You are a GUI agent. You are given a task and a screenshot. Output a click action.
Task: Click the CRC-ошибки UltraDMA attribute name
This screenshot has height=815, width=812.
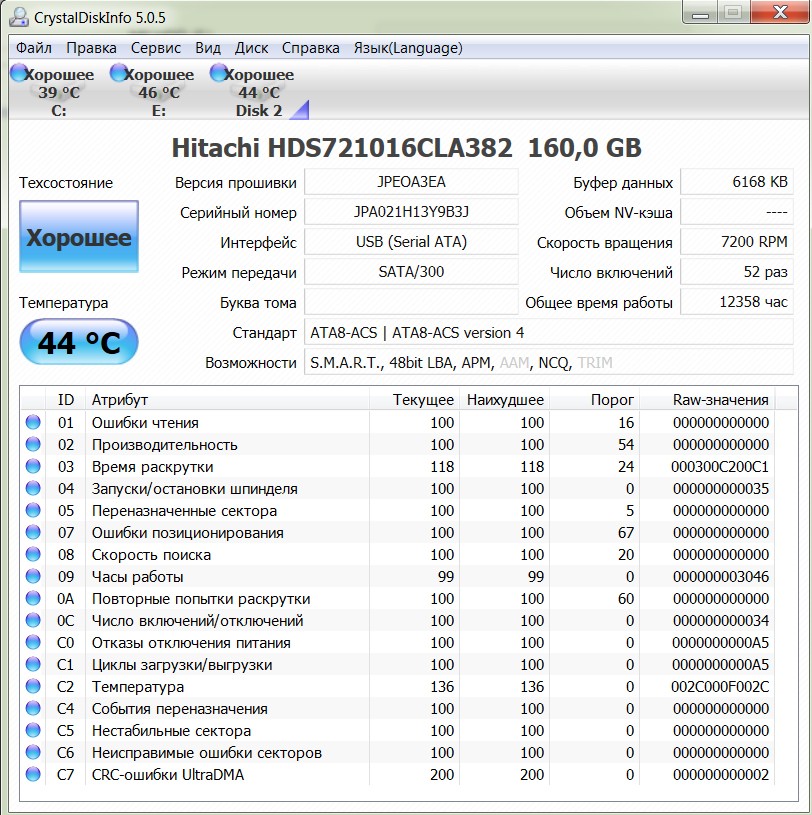[x=168, y=774]
